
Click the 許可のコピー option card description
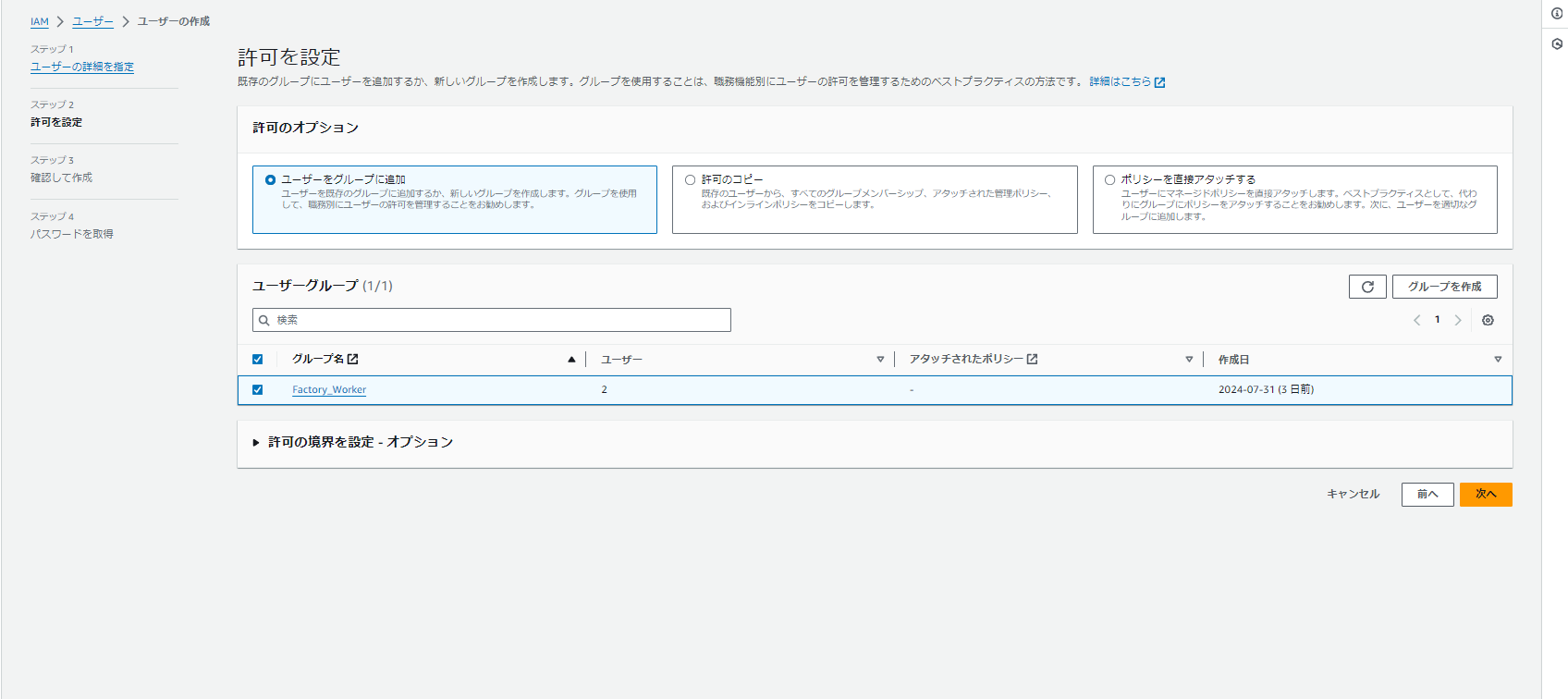click(876, 199)
